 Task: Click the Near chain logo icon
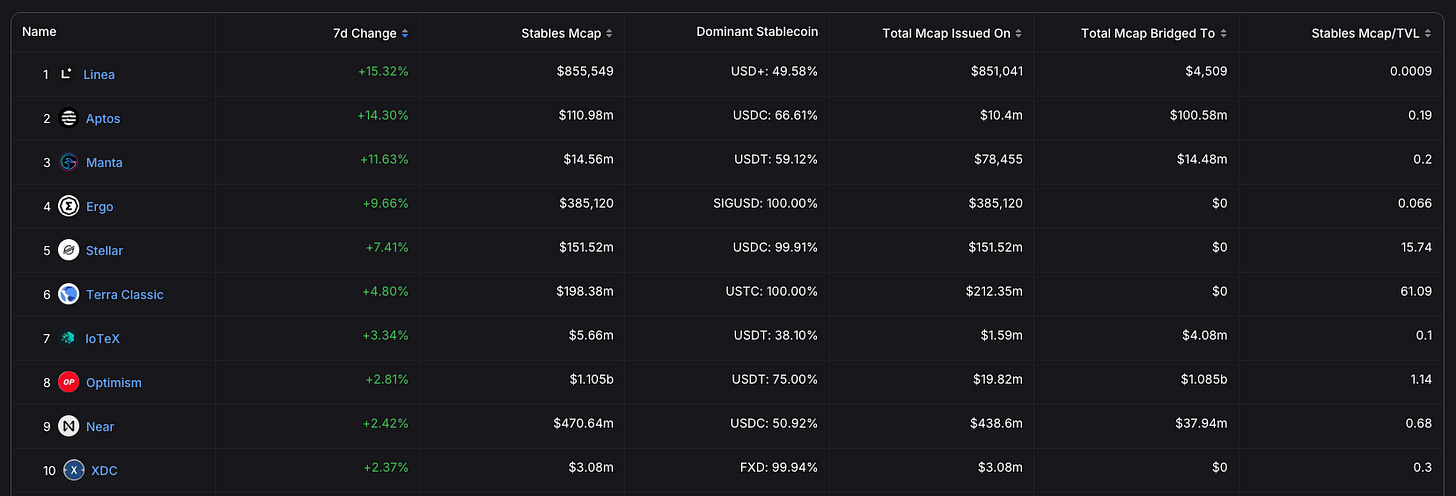pyautogui.click(x=68, y=426)
